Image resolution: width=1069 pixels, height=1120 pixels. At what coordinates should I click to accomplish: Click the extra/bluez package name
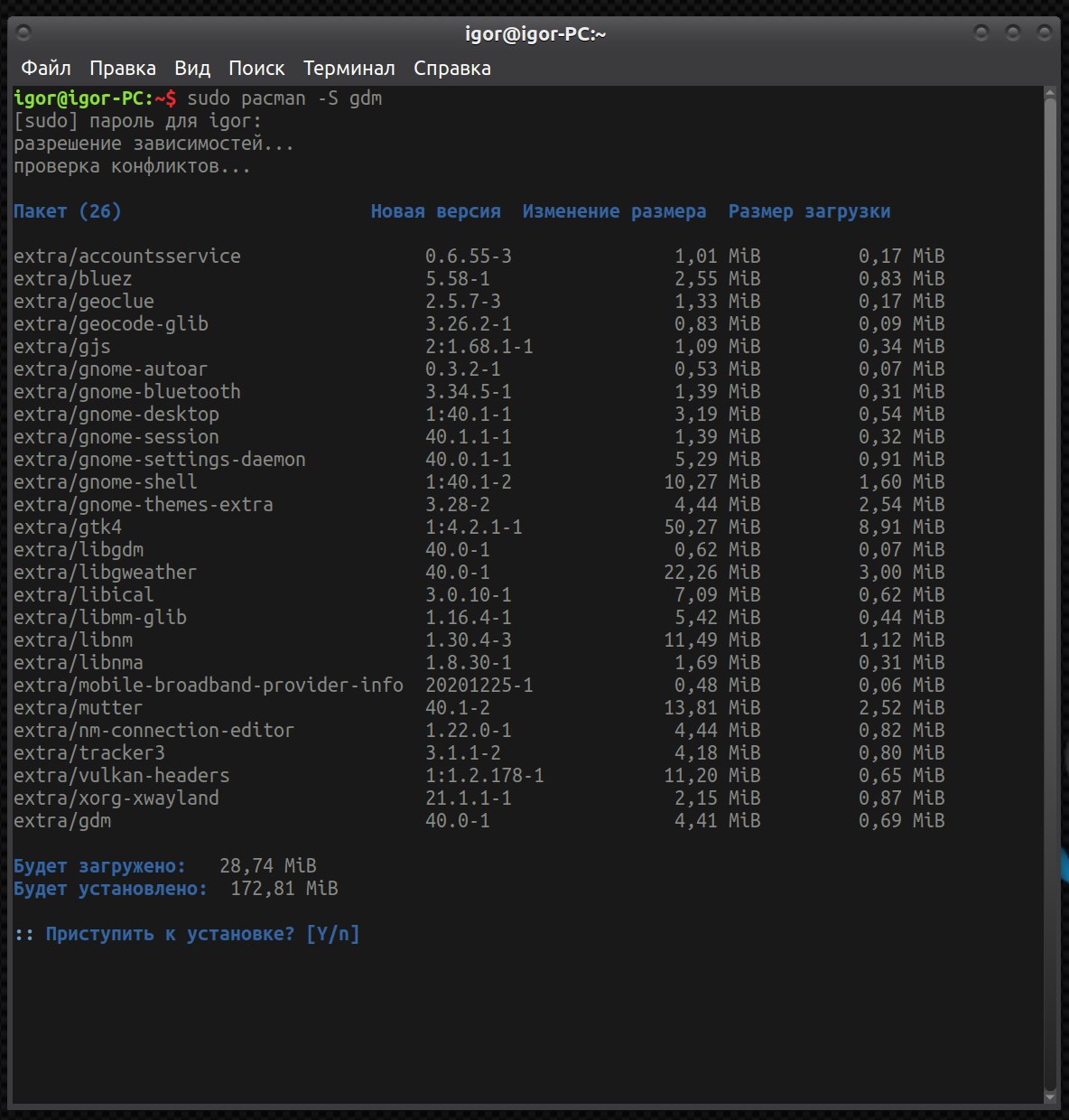point(73,279)
